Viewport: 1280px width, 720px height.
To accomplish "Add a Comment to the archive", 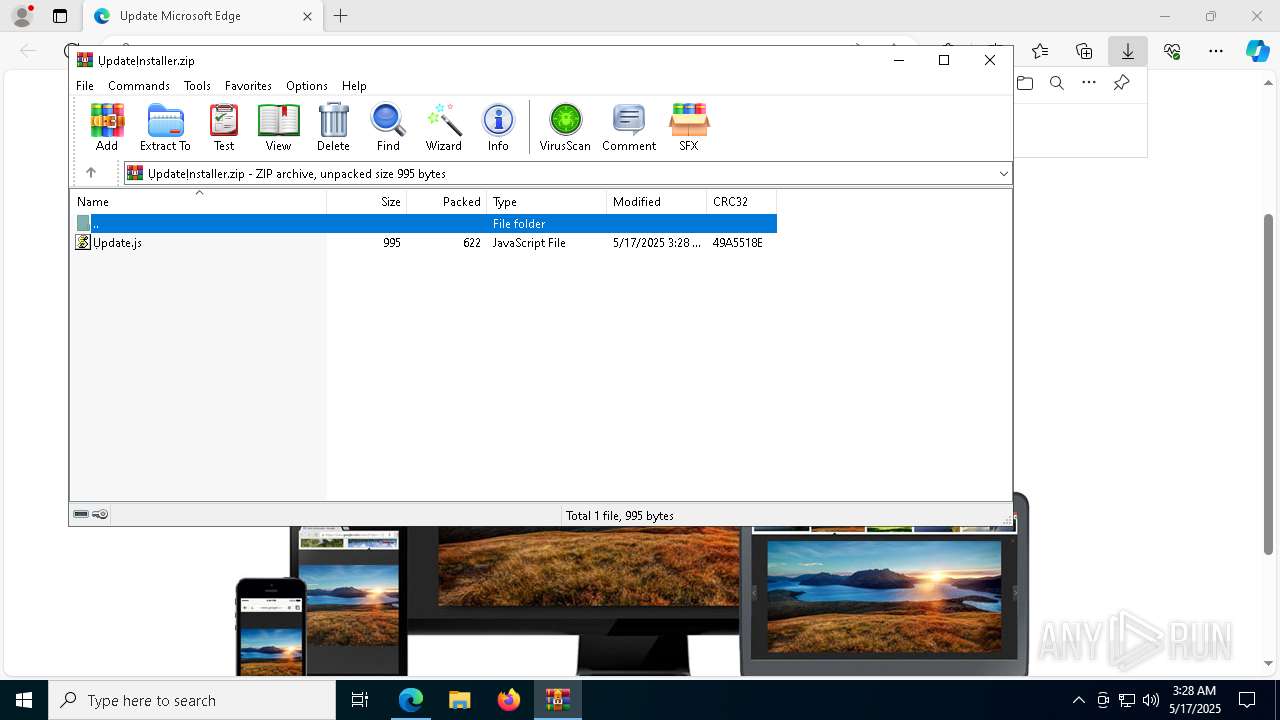I will (x=629, y=127).
